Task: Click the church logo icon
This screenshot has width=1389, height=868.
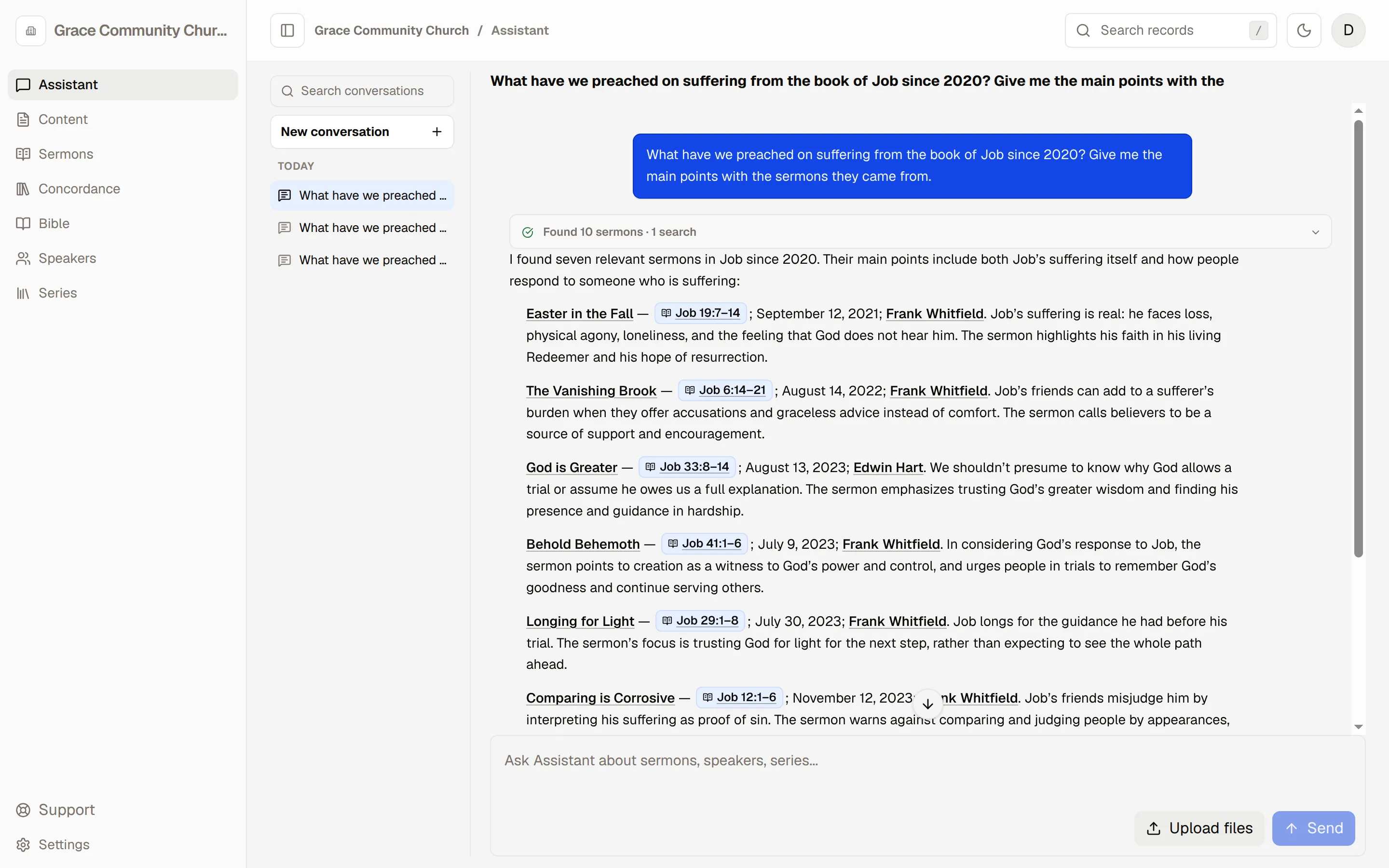Action: pos(31,30)
